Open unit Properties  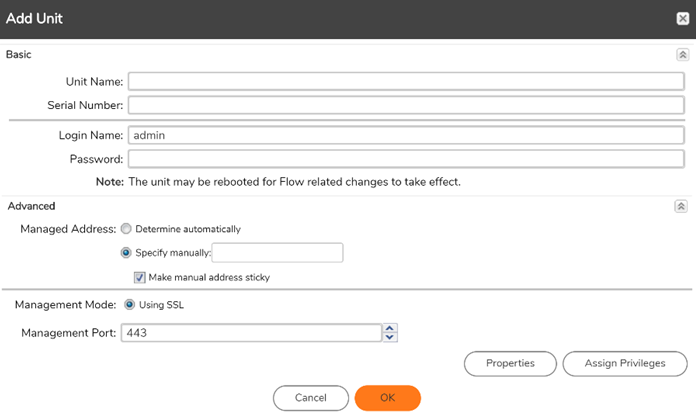[510, 363]
